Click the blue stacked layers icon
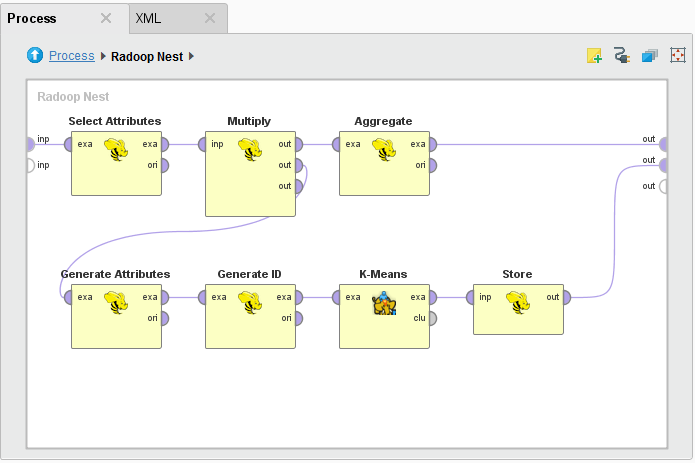 click(649, 56)
